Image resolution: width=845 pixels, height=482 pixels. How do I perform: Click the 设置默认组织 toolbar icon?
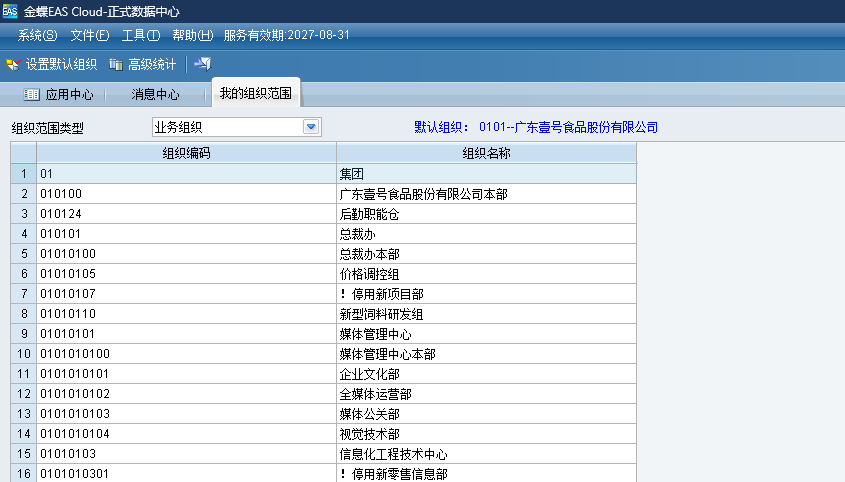click(x=13, y=65)
